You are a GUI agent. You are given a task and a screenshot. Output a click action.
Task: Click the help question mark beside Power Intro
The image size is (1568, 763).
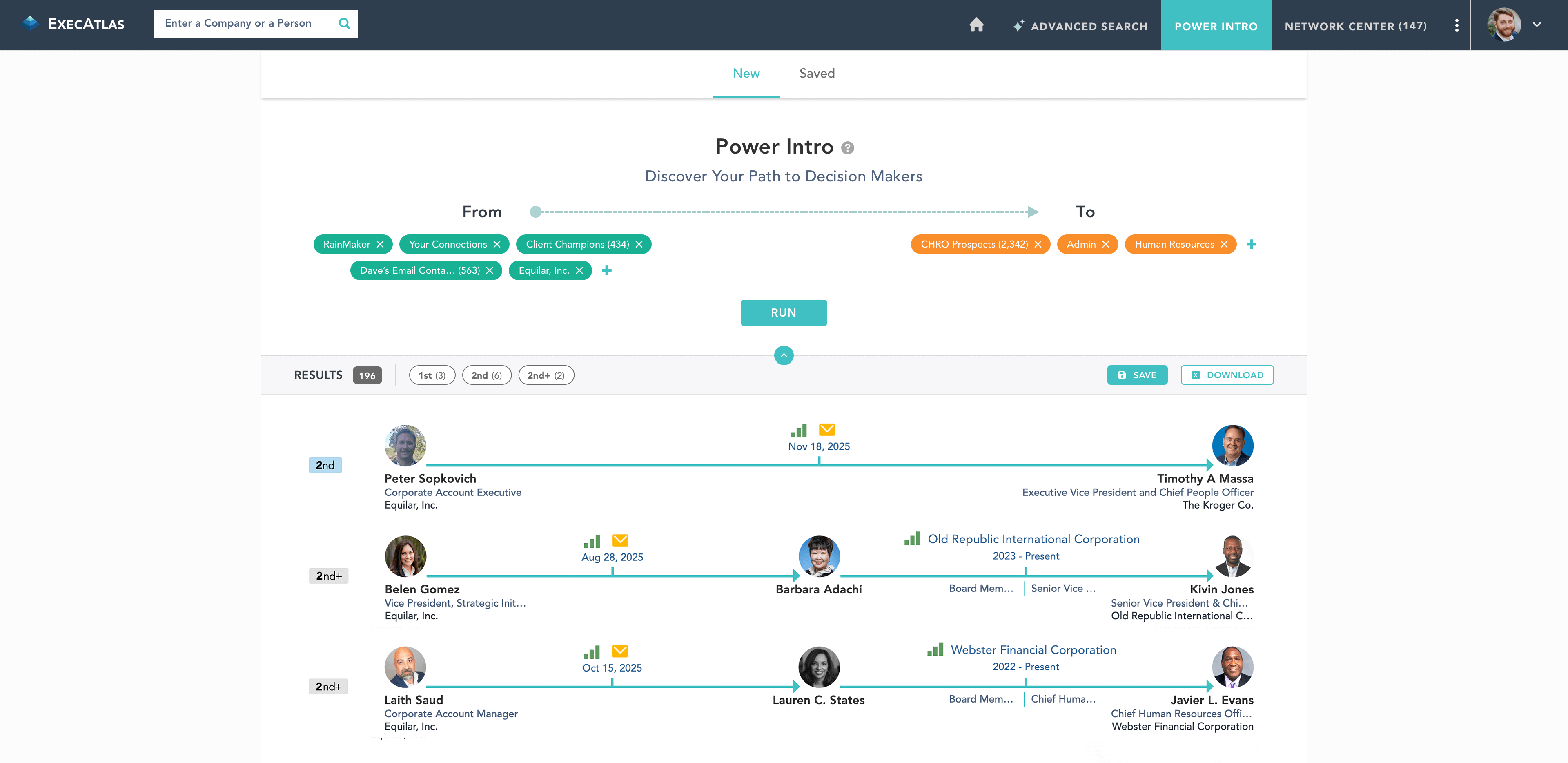coord(847,148)
